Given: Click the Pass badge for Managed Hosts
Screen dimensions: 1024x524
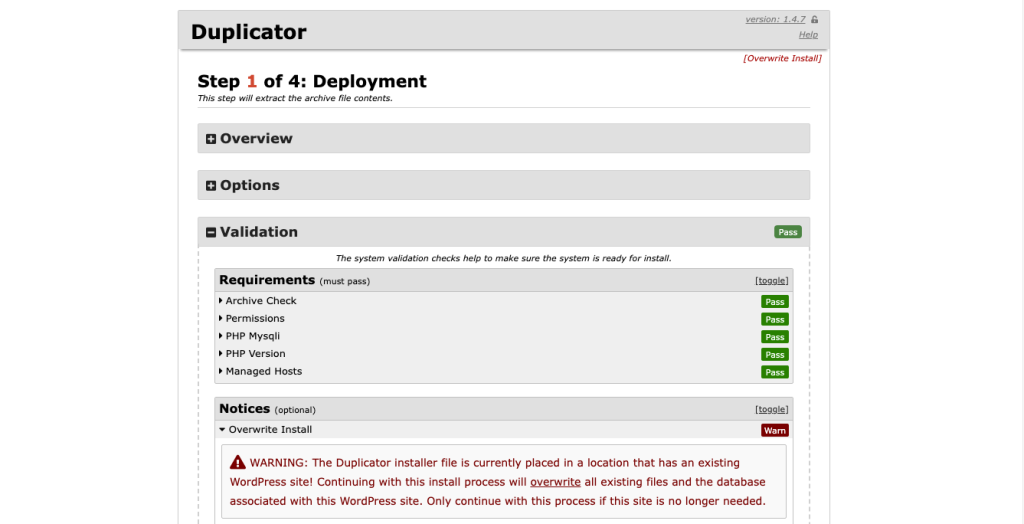Looking at the screenshot, I should click(x=775, y=372).
